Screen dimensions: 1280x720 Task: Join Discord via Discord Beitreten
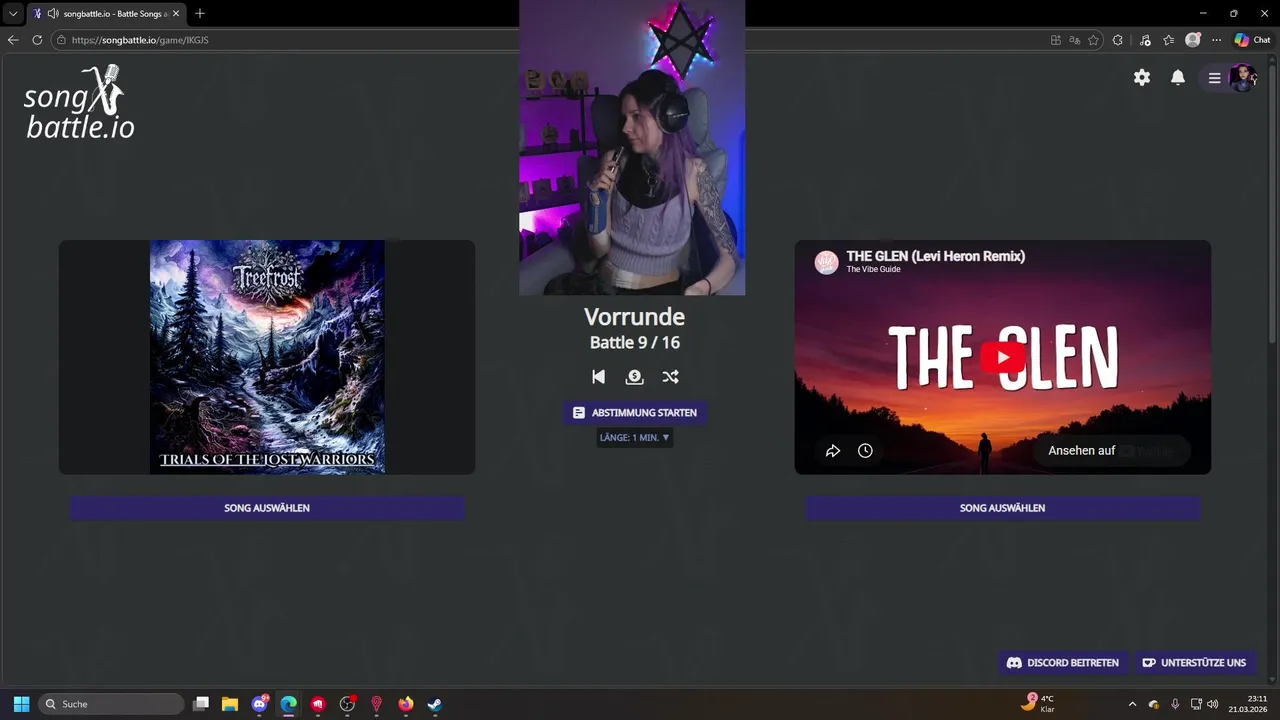1062,663
